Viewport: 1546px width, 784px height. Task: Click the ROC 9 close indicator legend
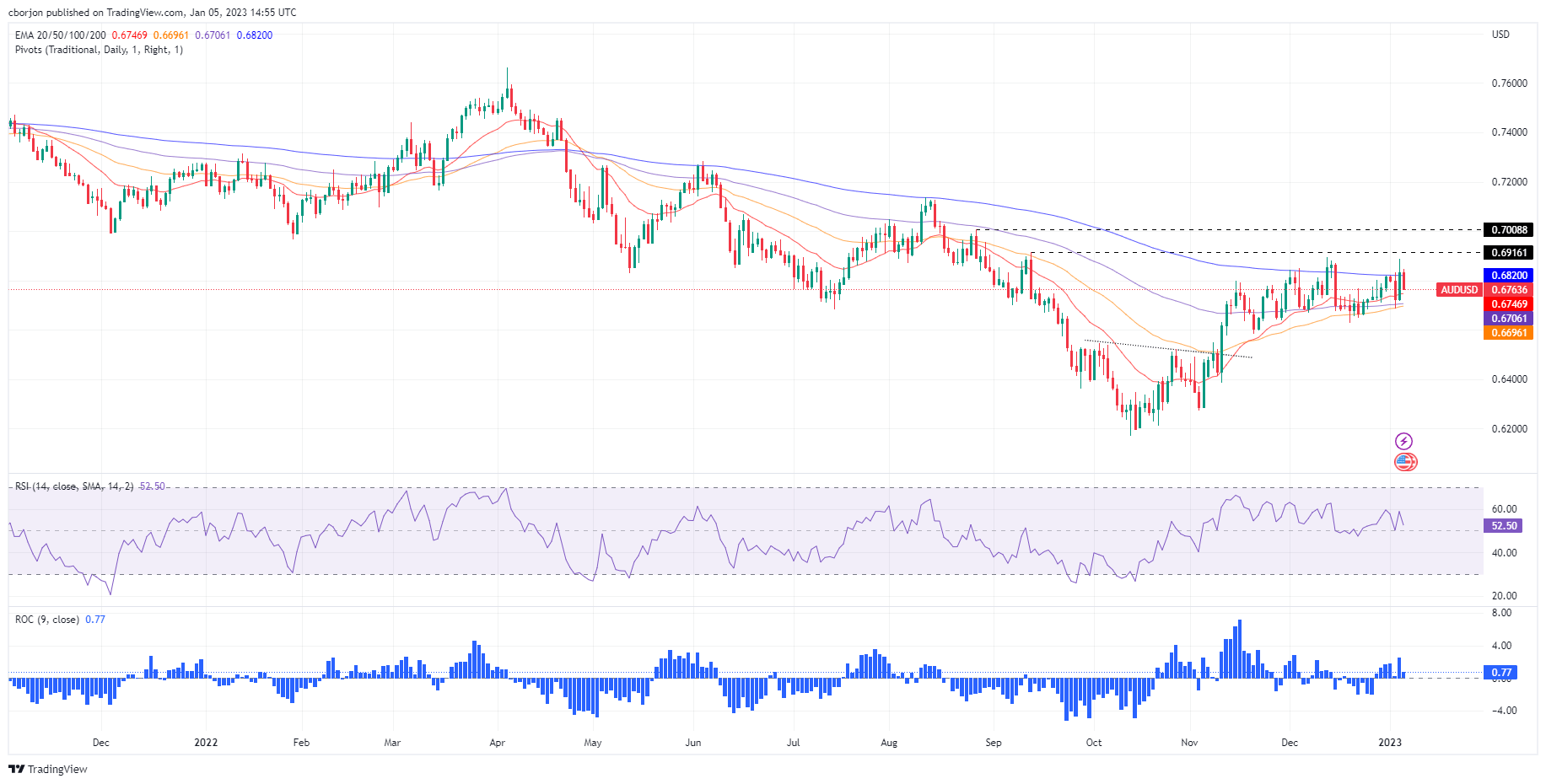coord(47,620)
